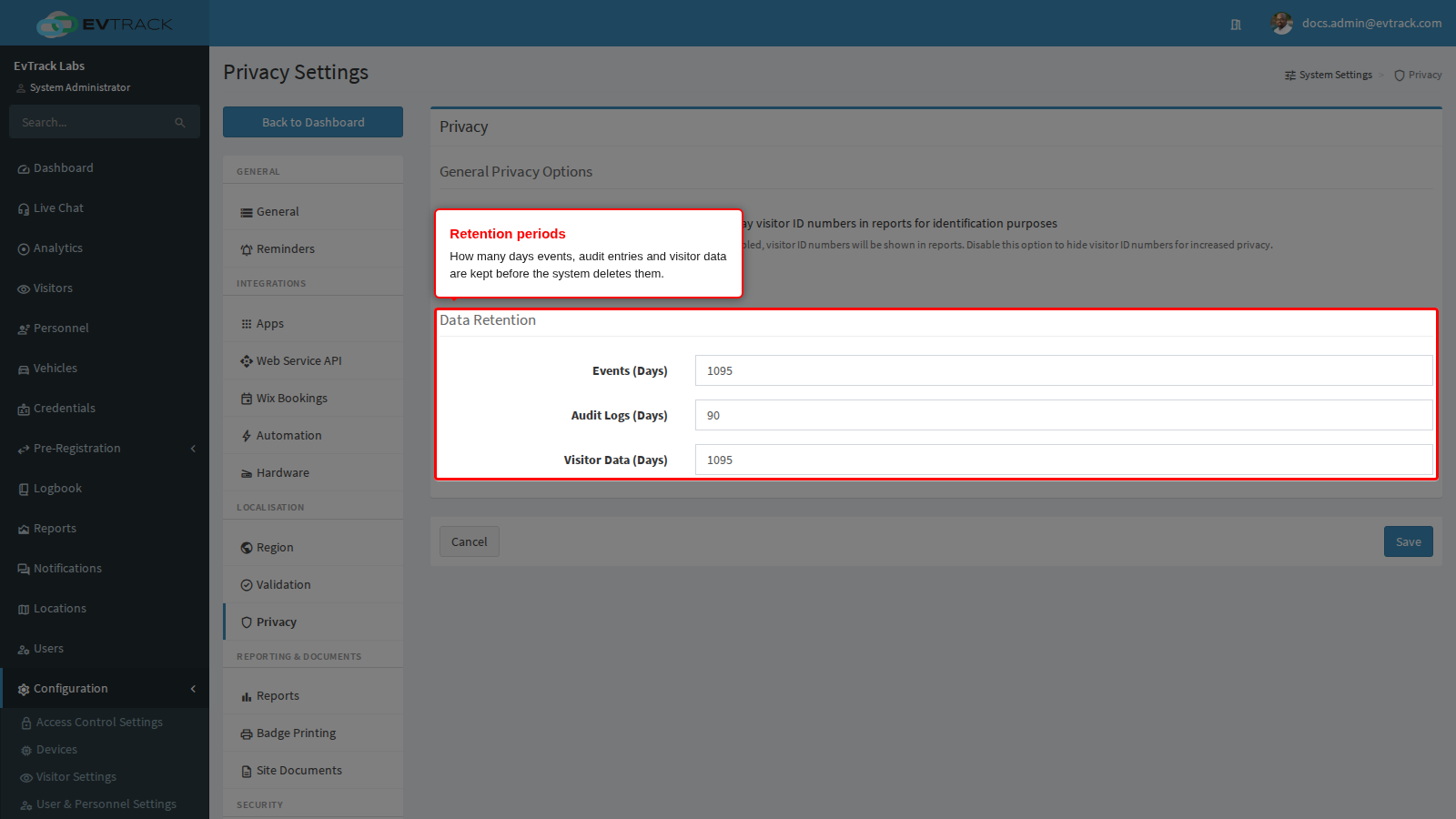Click System Settings breadcrumb link
1456x819 pixels.
1329,76
